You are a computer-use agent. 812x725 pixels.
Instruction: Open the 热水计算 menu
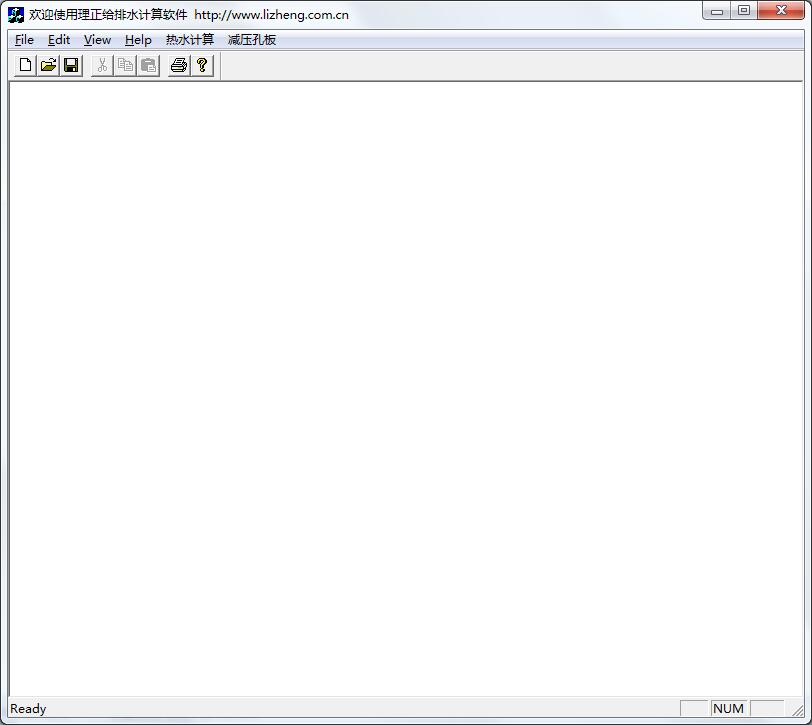tap(190, 40)
